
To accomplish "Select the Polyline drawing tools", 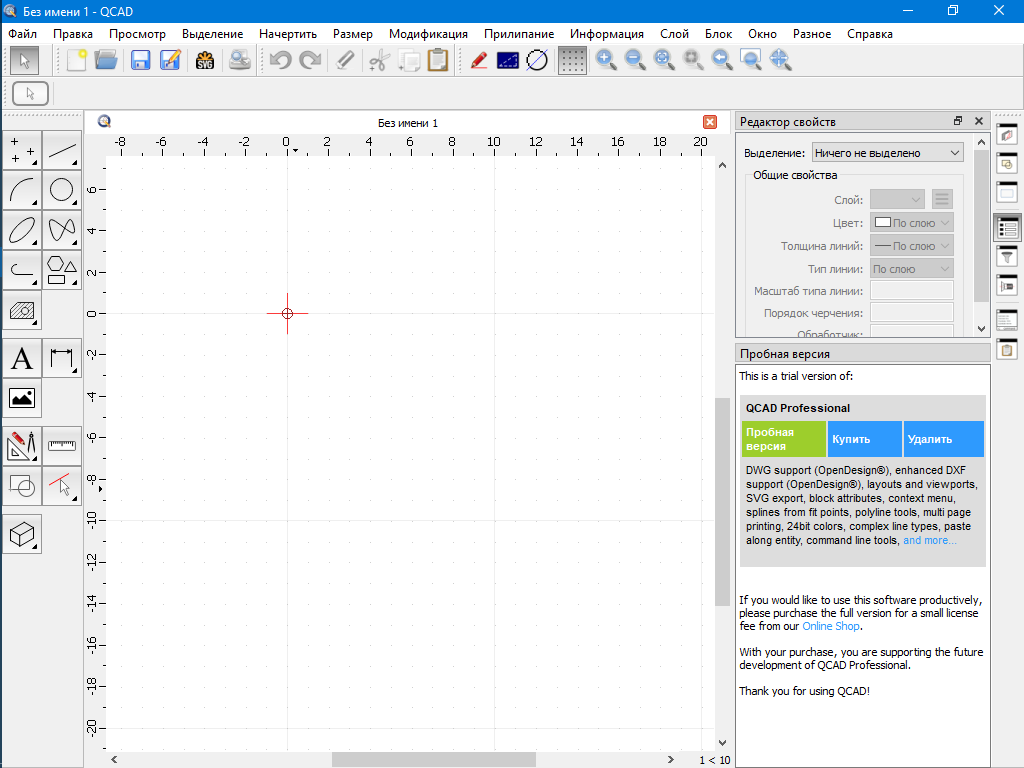I will click(x=22, y=270).
